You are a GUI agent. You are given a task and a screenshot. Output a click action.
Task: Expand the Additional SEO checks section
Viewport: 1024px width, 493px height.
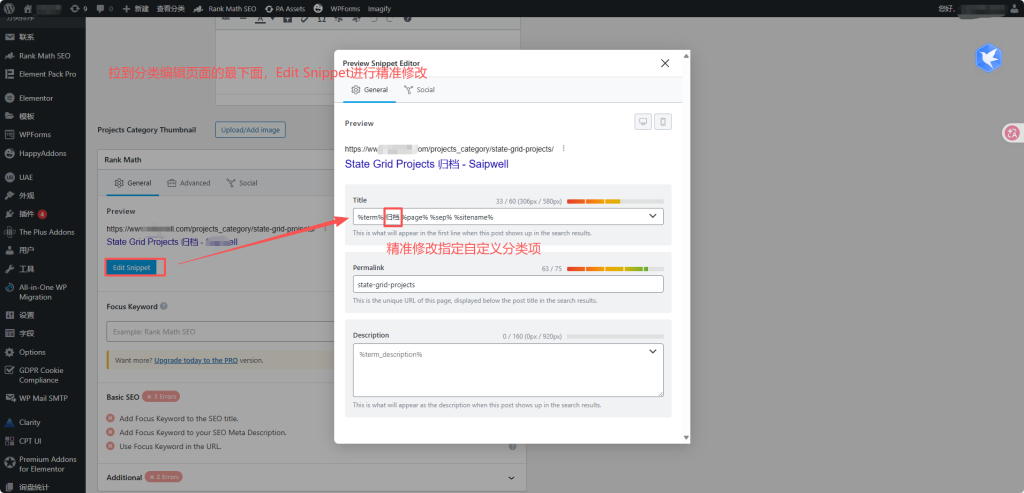tap(511, 478)
